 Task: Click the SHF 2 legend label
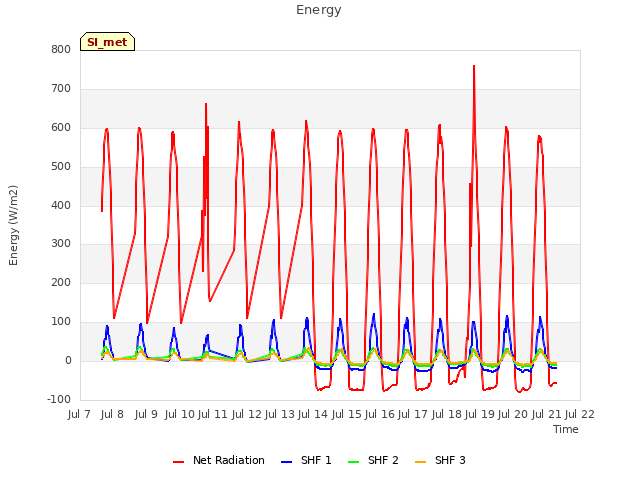[x=383, y=460]
